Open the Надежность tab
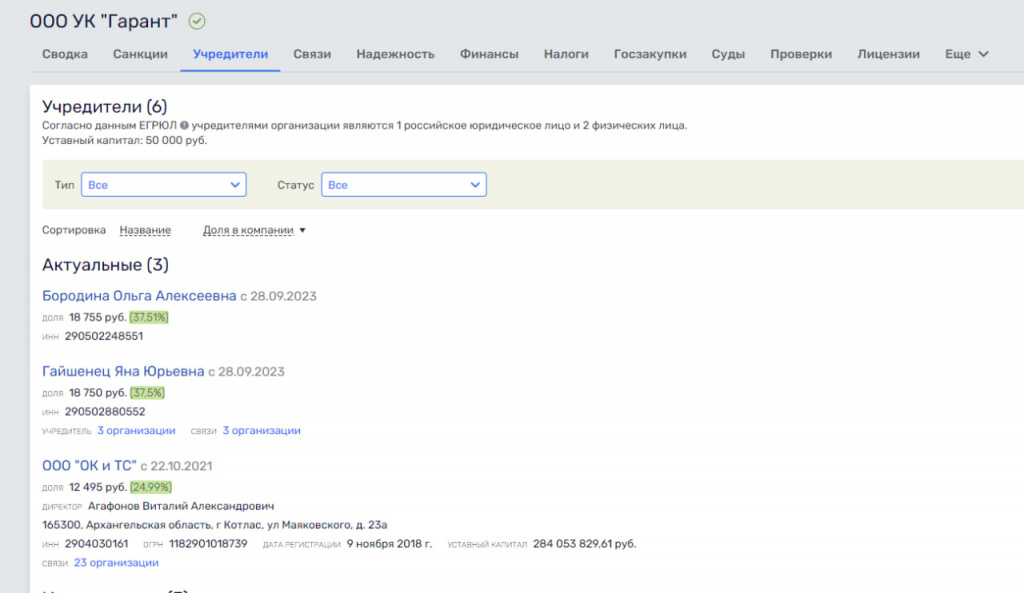Screen dimensions: 1024x593 (x=395, y=54)
